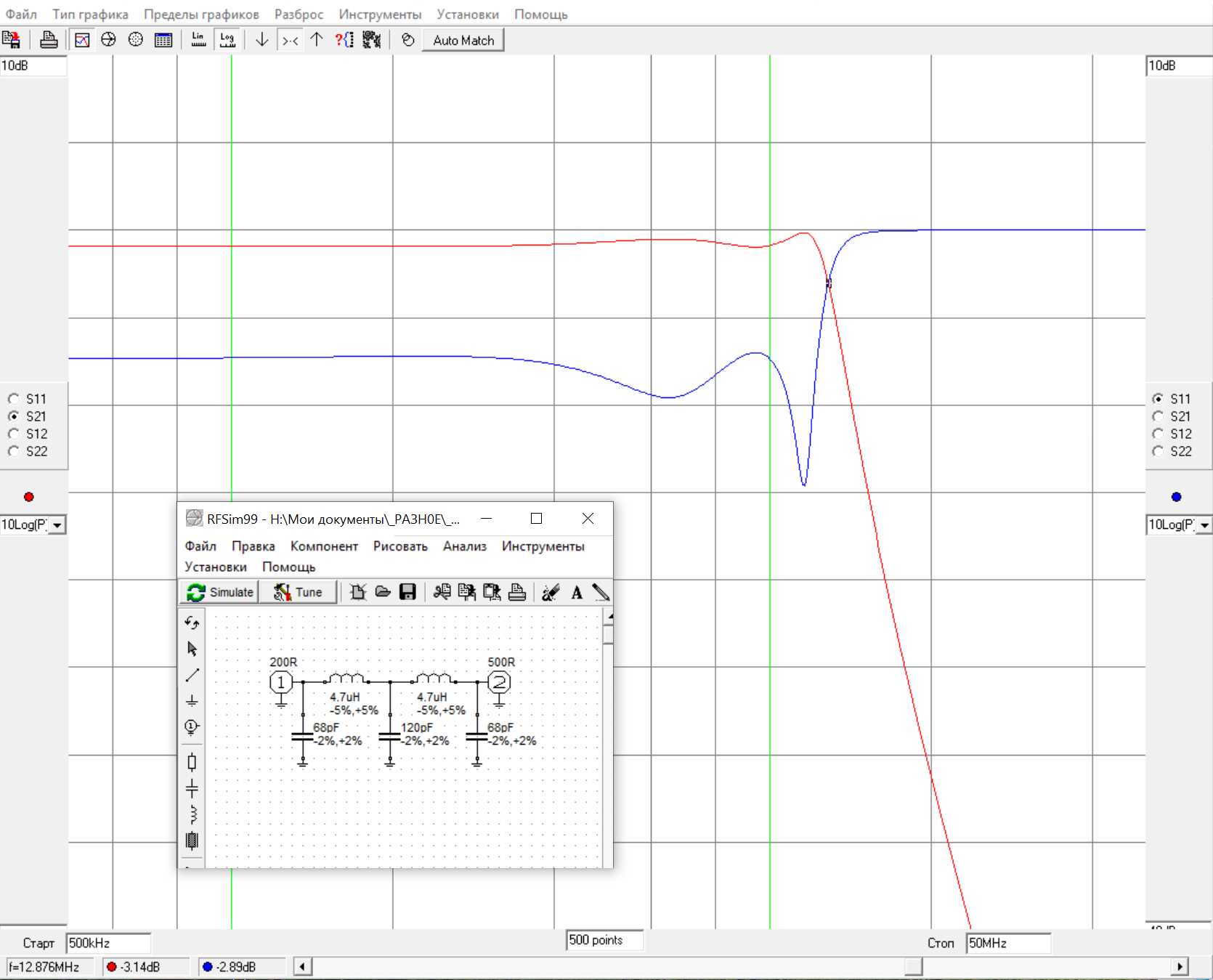
Task: Save the circuit with floppy icon
Action: [x=407, y=592]
